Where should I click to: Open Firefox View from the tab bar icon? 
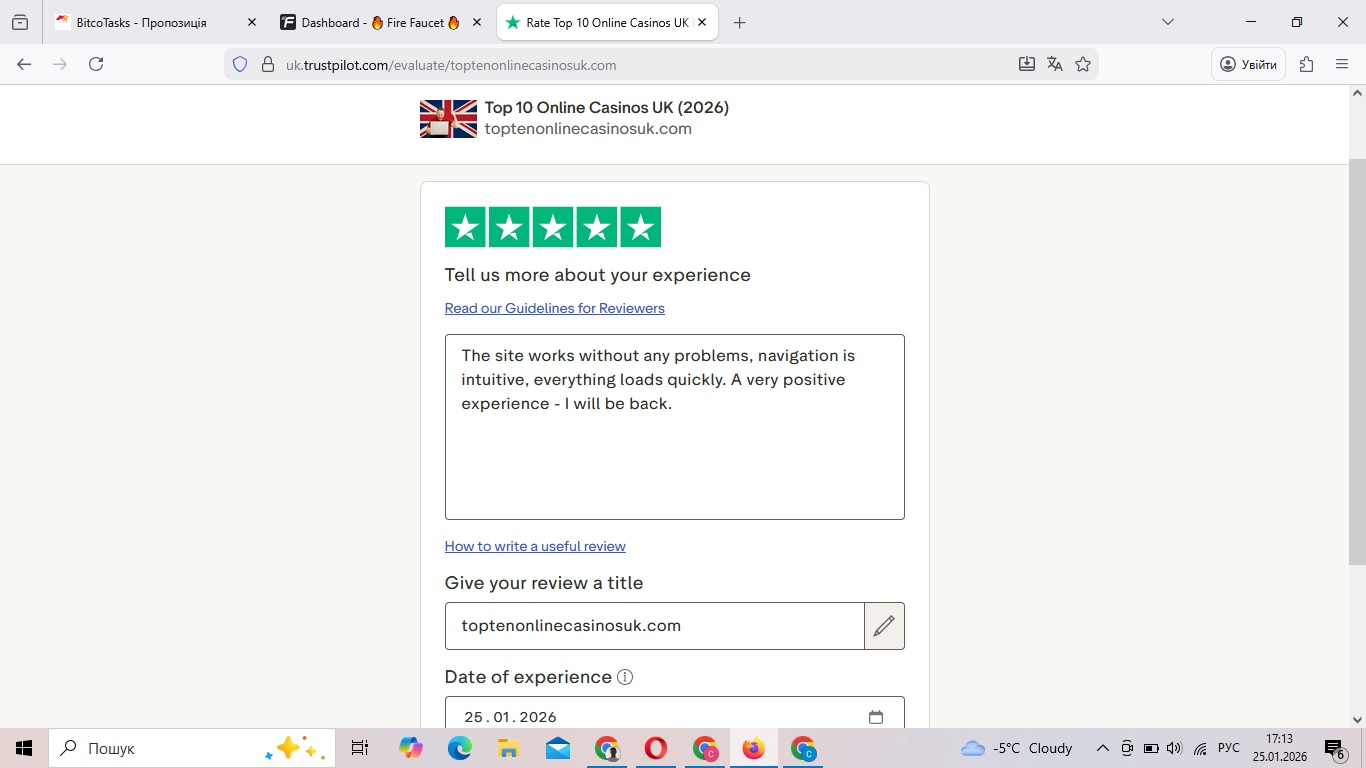point(20,22)
